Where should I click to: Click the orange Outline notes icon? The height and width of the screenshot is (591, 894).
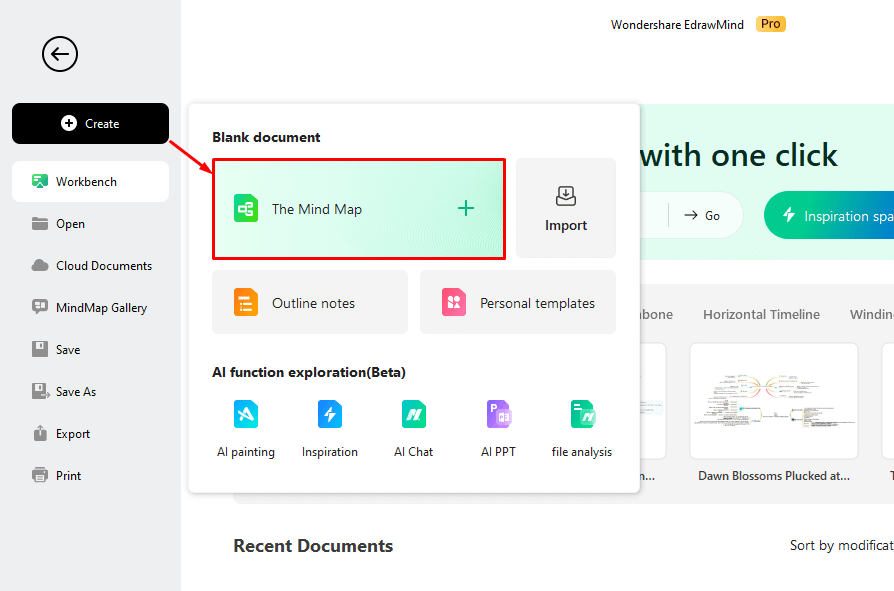point(246,303)
